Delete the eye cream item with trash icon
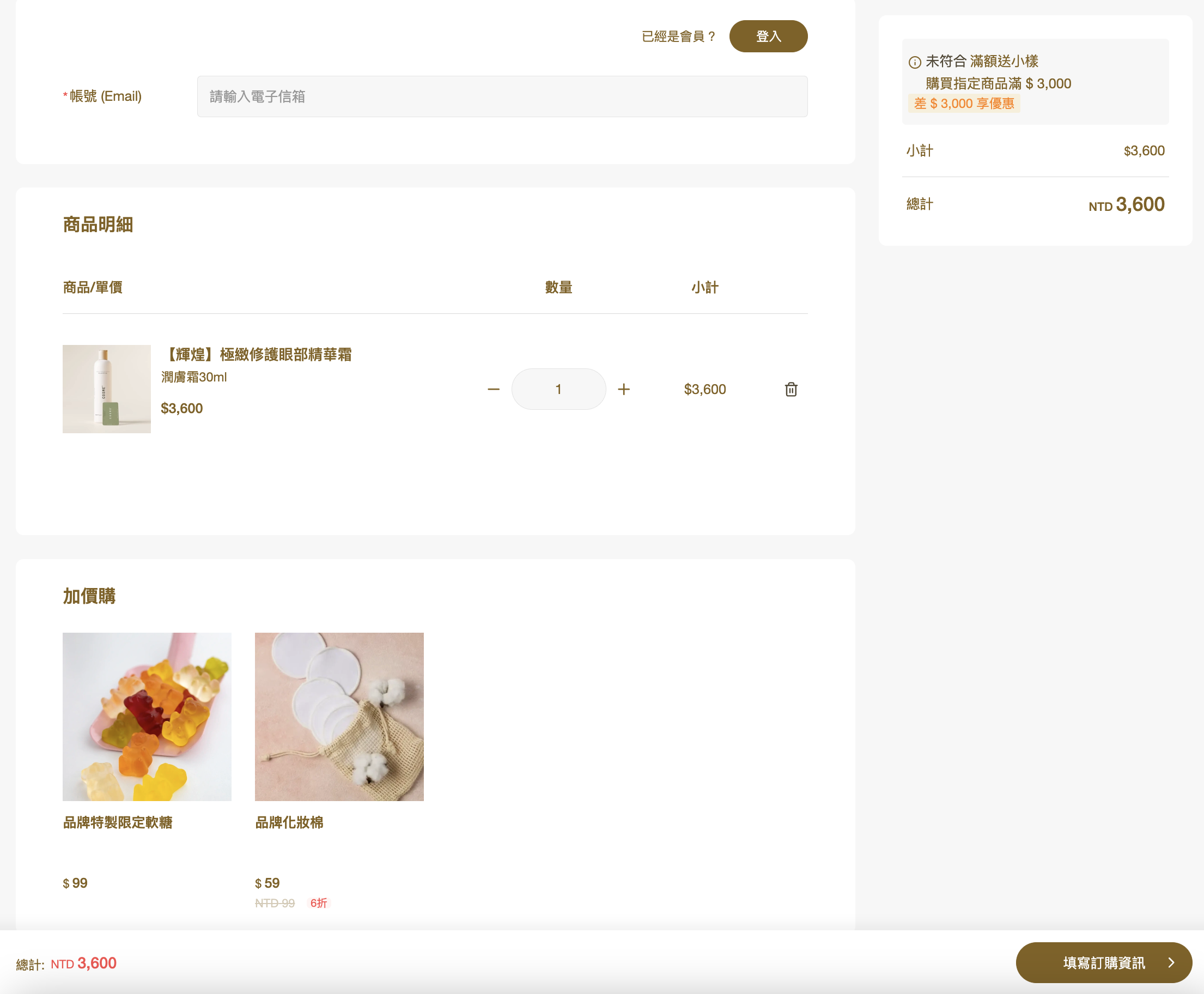 (x=790, y=389)
